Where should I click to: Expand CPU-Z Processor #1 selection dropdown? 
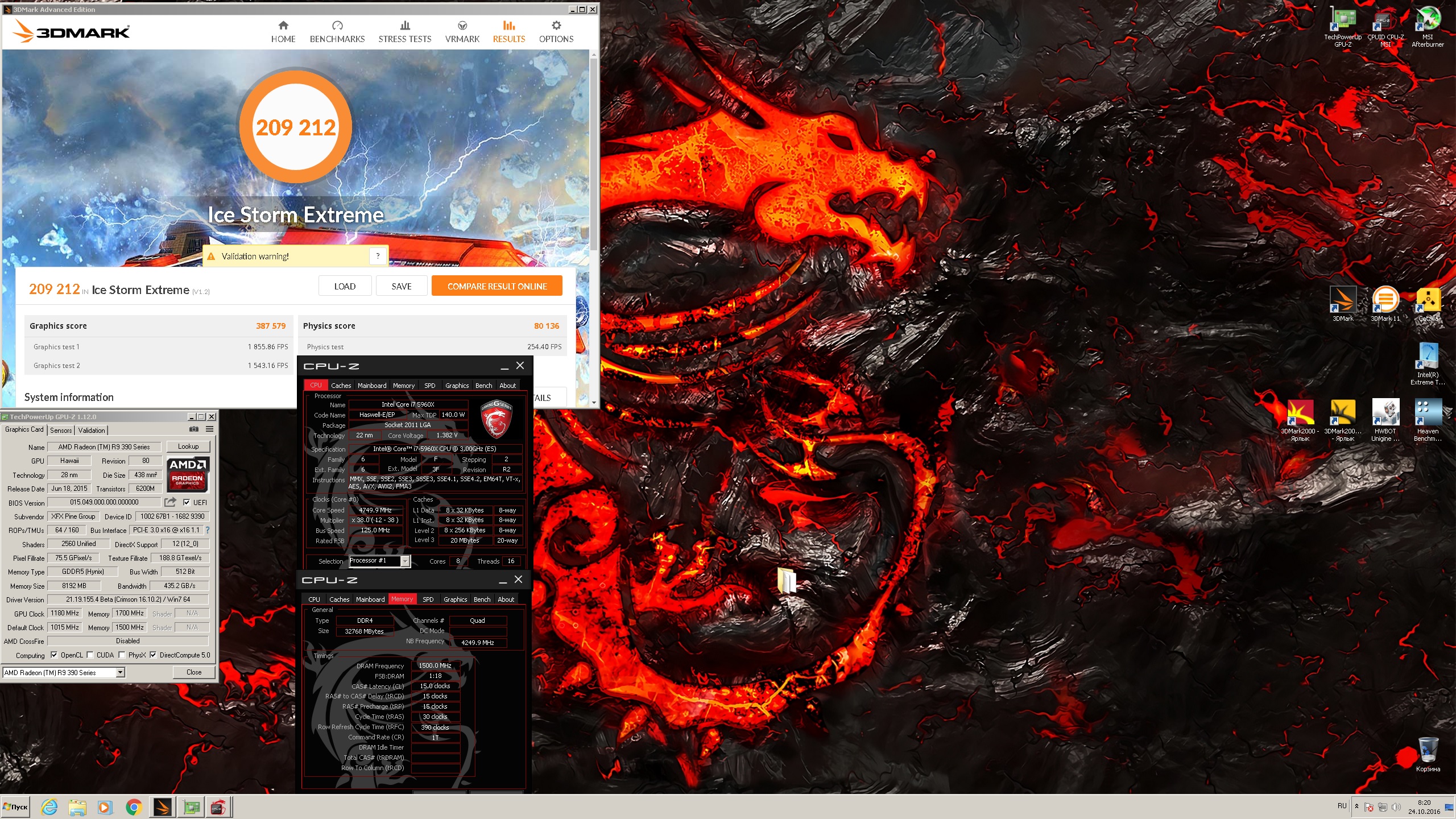pyautogui.click(x=405, y=561)
